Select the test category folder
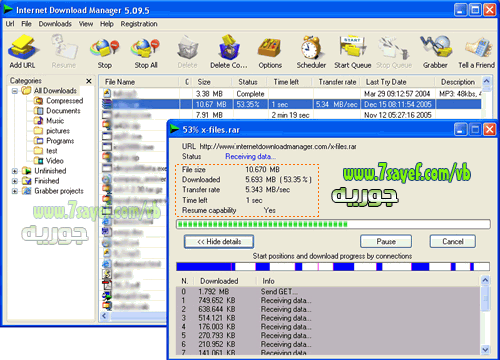The width and height of the screenshot is (500, 360). coord(46,151)
